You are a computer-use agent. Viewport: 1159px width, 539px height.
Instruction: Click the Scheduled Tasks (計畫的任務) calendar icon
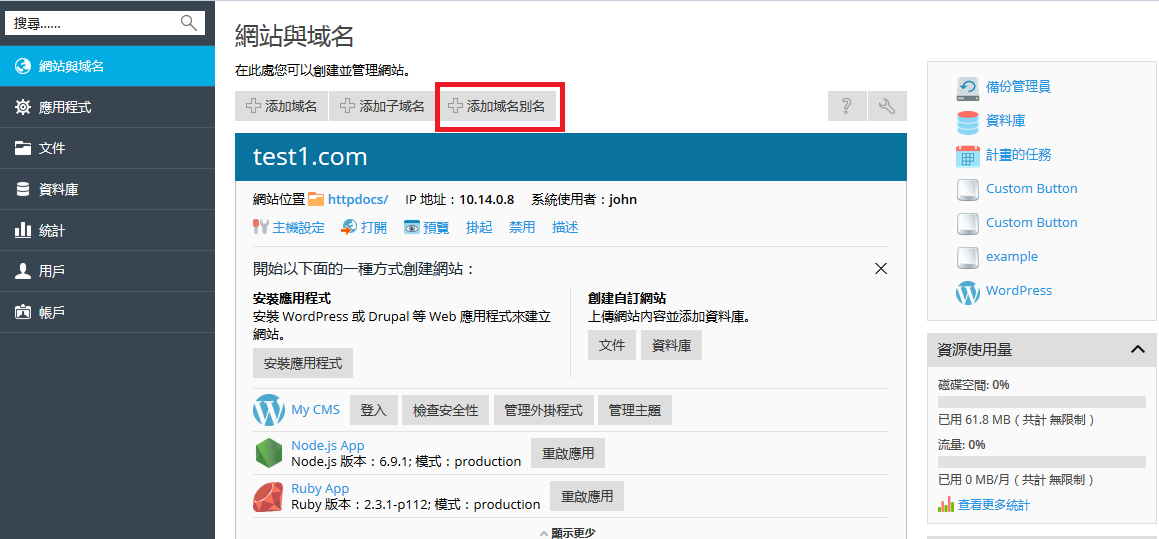coord(967,155)
